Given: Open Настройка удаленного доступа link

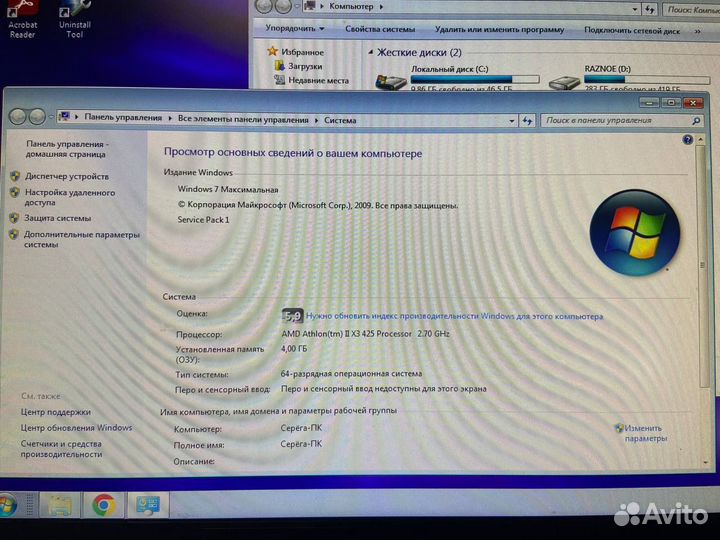Looking at the screenshot, I should click(x=70, y=197).
